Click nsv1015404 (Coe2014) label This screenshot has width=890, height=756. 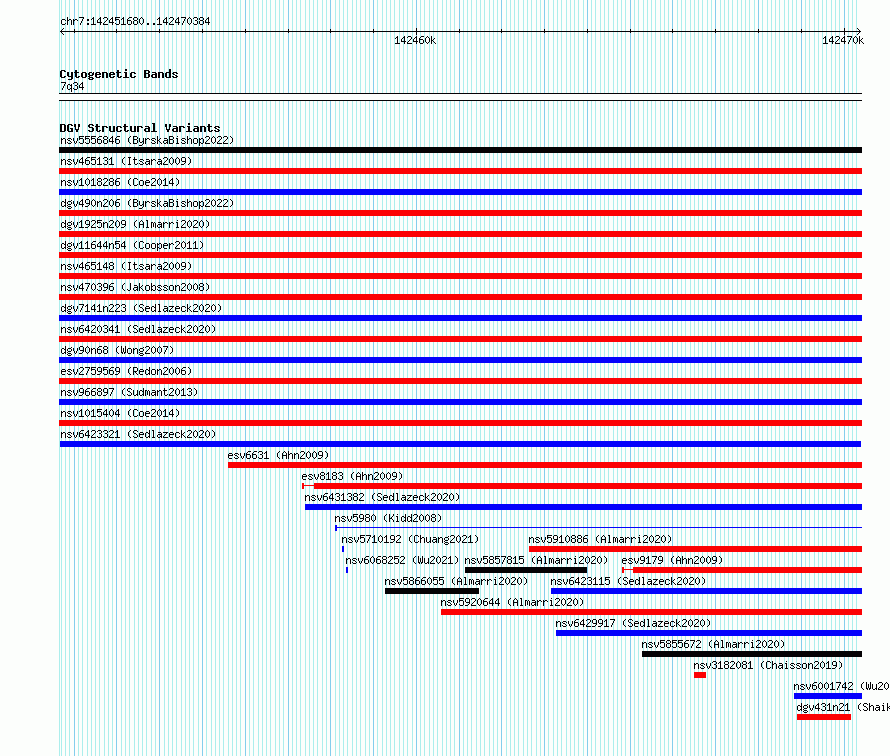(120, 413)
